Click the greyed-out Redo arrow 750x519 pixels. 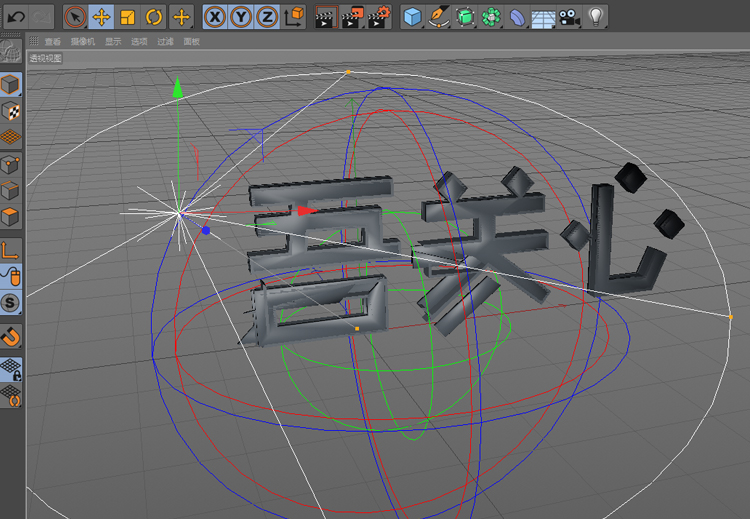(x=42, y=18)
